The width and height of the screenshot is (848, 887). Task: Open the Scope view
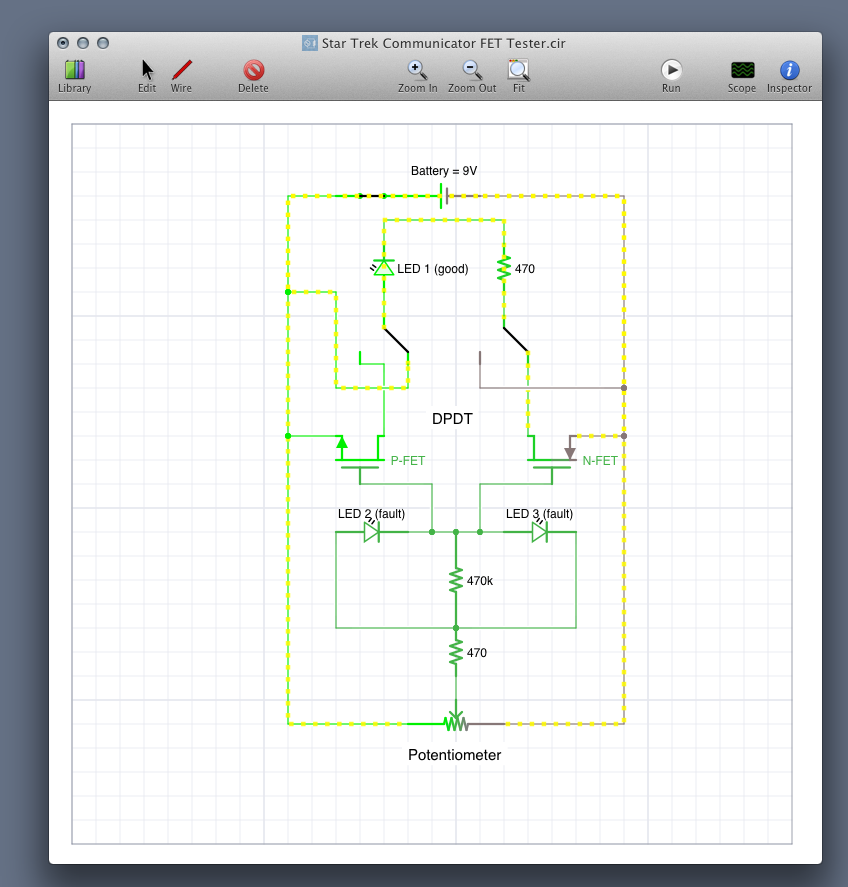click(x=742, y=76)
